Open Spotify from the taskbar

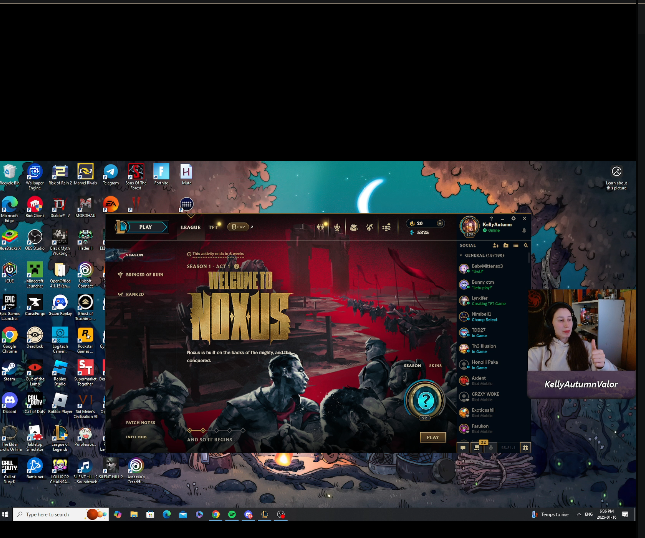pos(232,514)
